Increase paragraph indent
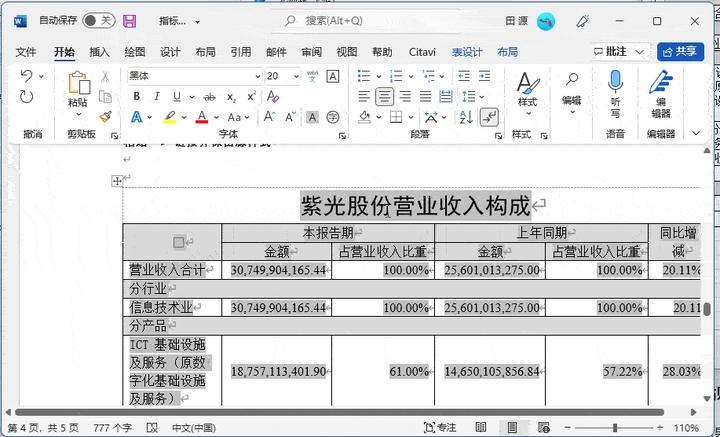This screenshot has height=437, width=720. coord(484,76)
